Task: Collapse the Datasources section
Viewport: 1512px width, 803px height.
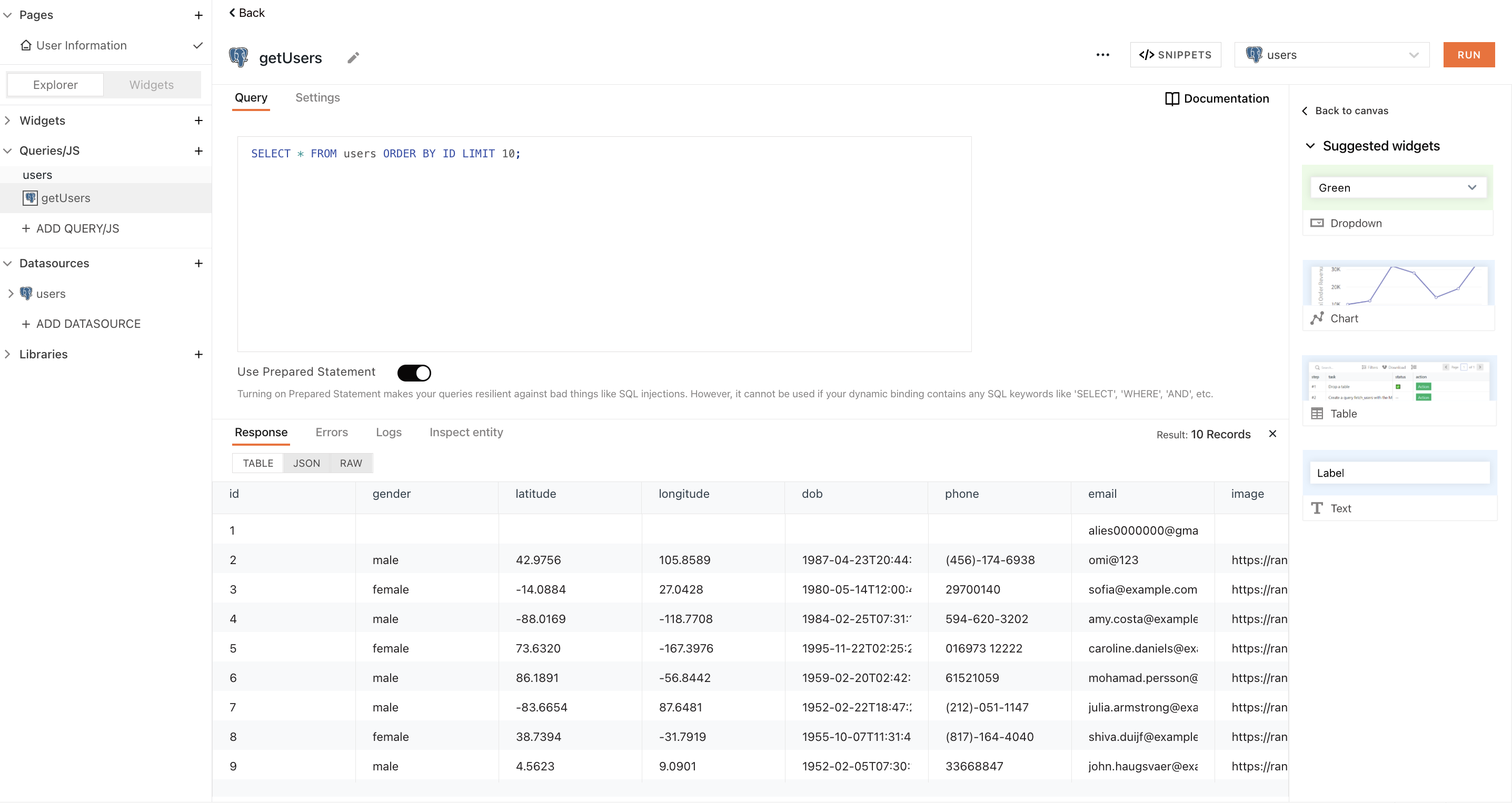Action: 7,263
